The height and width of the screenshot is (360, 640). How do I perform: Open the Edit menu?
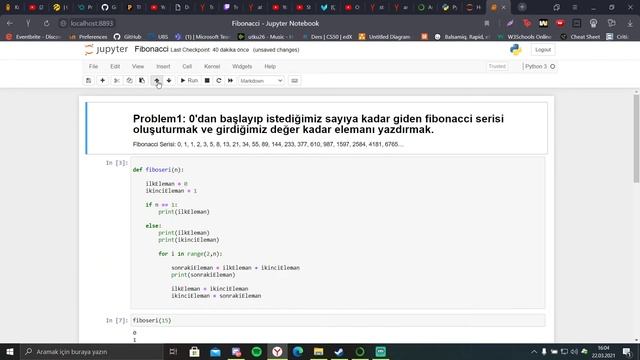115,66
